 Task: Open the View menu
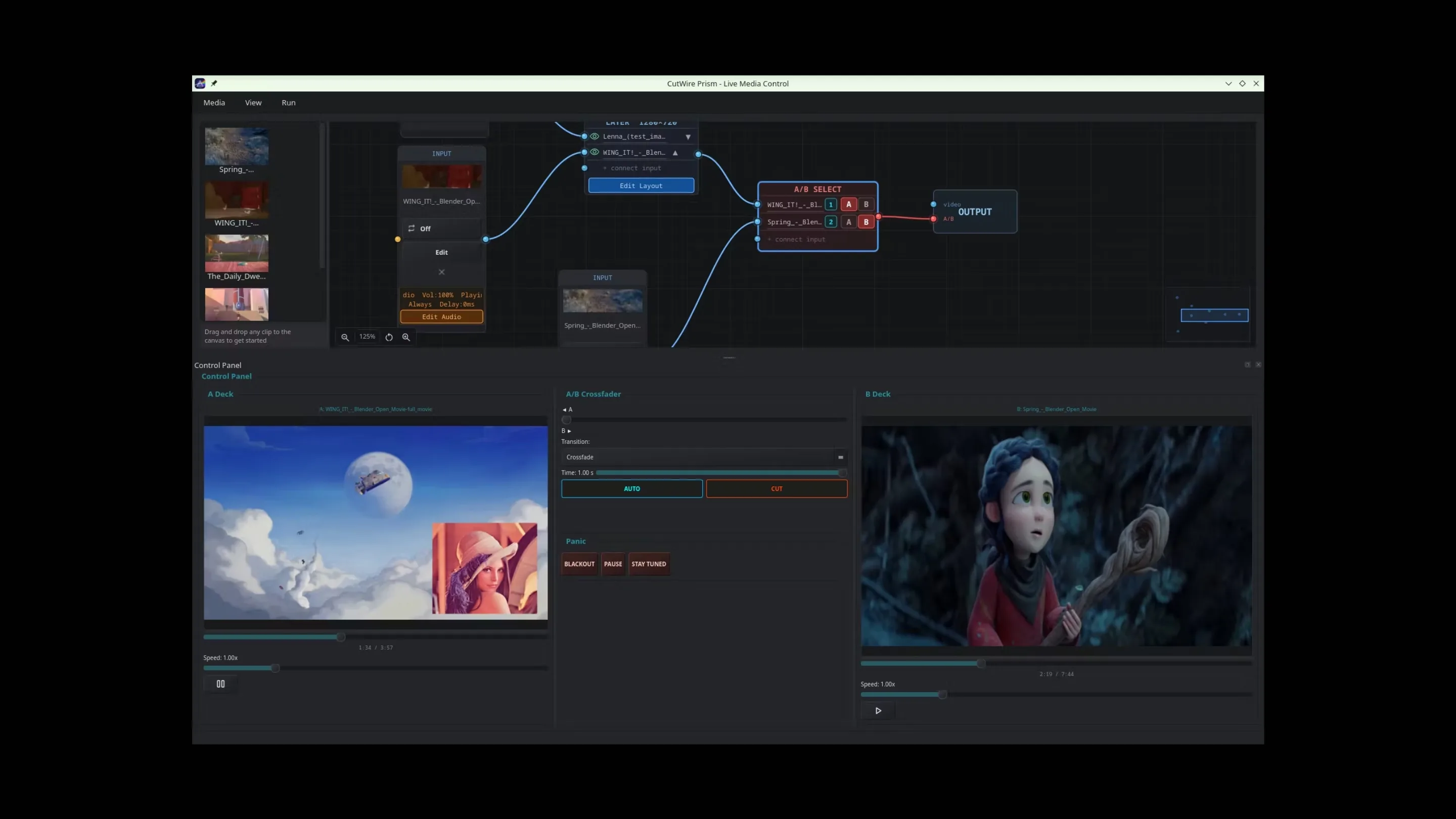click(253, 102)
